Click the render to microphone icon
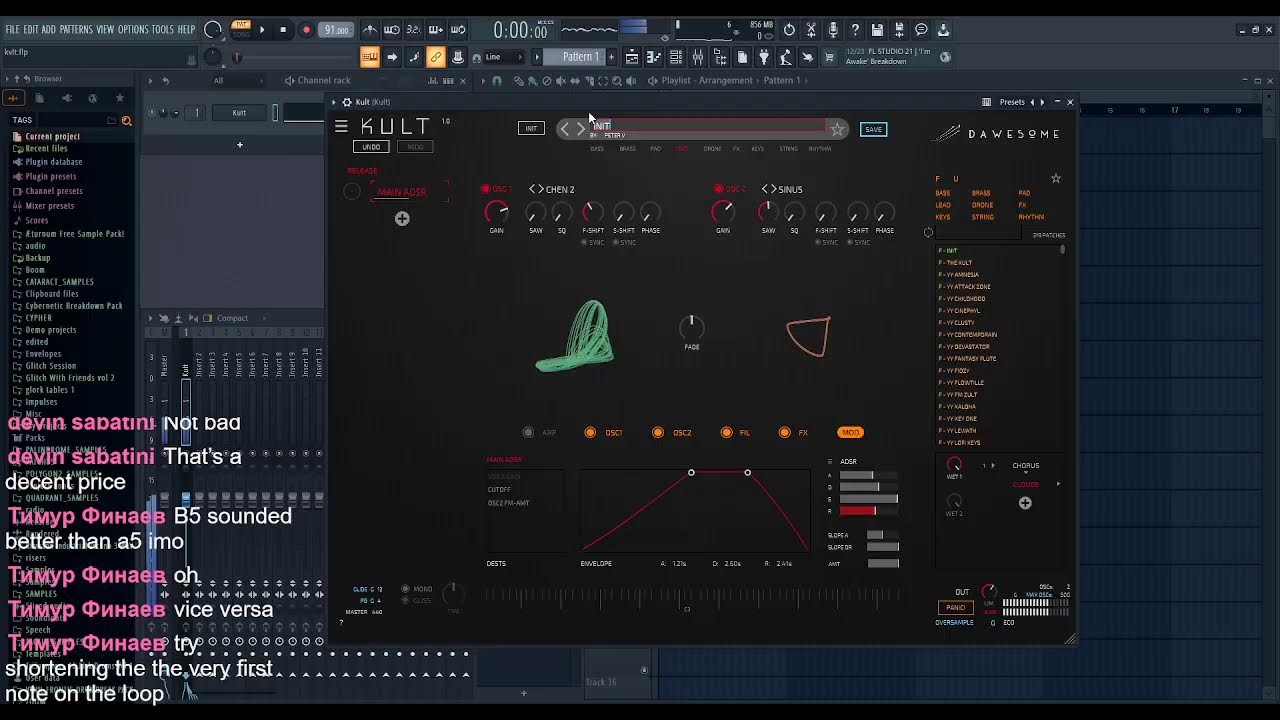The image size is (1280, 720). click(x=833, y=30)
